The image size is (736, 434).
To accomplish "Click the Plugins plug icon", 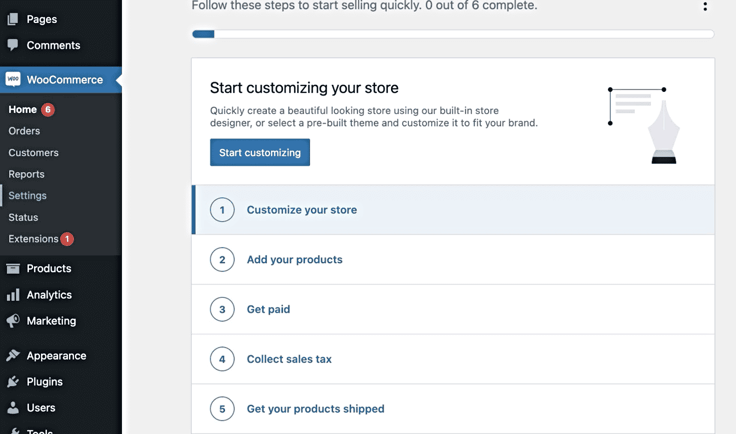I will (13, 381).
